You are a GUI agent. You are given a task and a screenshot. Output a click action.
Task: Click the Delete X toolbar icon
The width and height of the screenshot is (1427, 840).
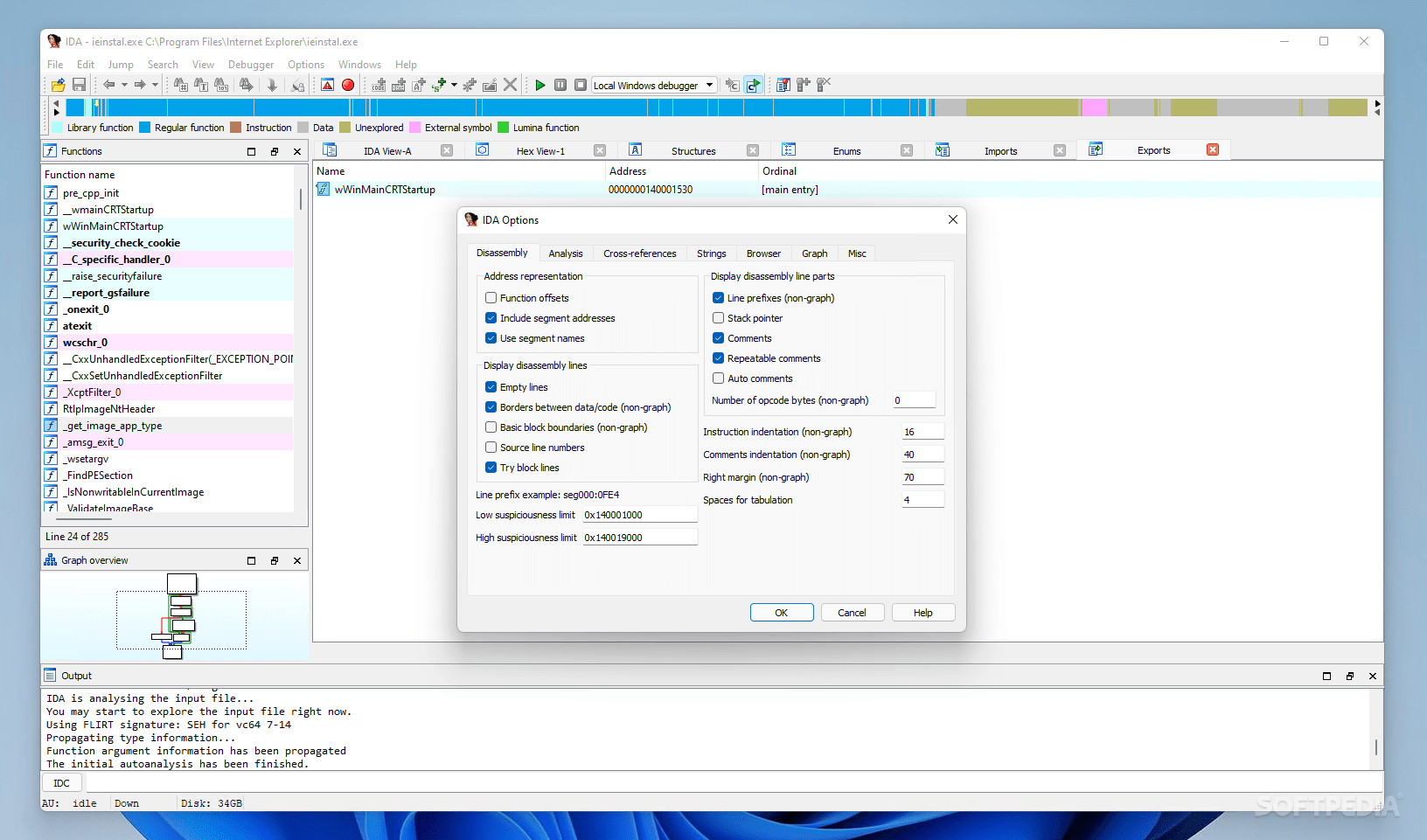[511, 85]
